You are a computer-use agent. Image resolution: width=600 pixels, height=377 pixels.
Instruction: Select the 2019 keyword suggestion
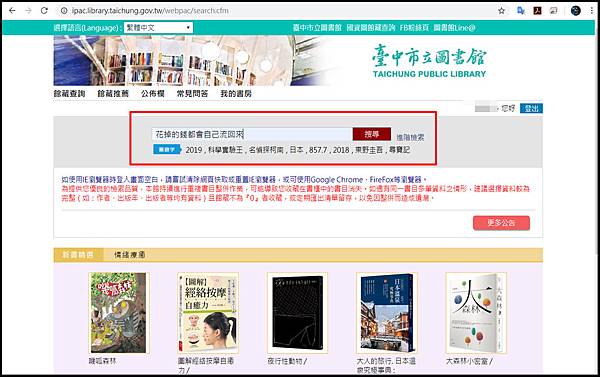pos(194,150)
